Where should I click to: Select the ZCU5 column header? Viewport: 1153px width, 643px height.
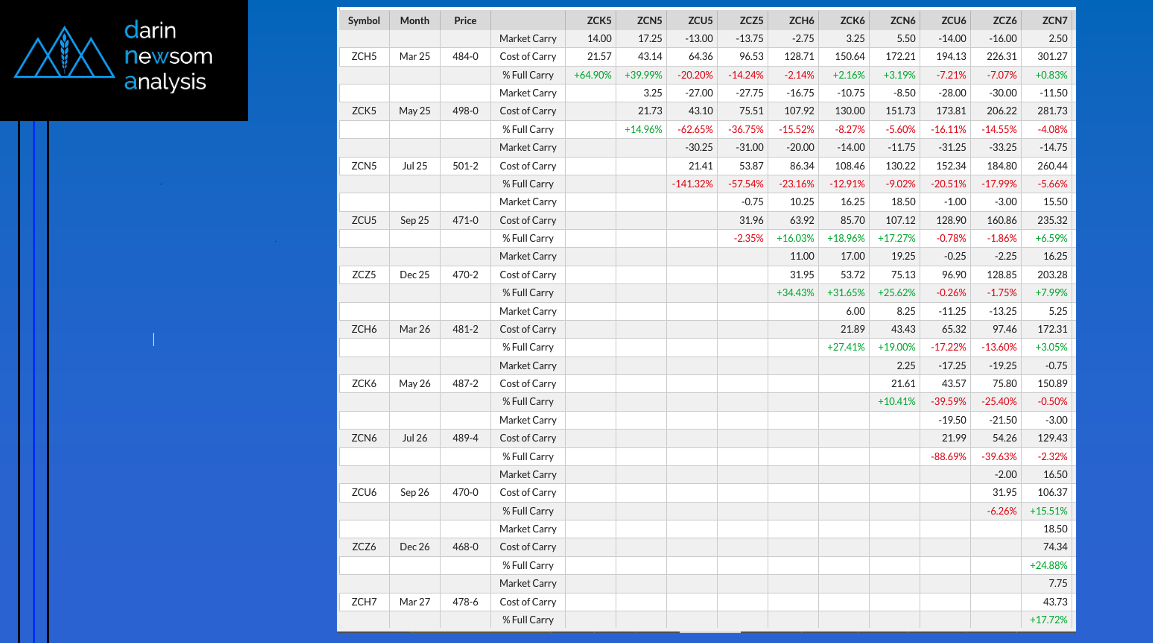point(700,20)
